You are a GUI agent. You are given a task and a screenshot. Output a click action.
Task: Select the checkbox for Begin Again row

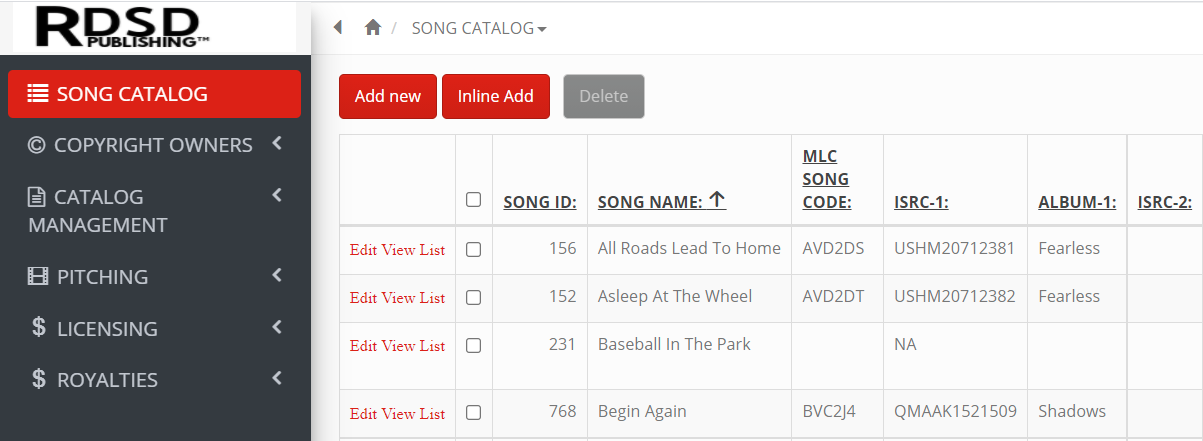click(x=474, y=413)
